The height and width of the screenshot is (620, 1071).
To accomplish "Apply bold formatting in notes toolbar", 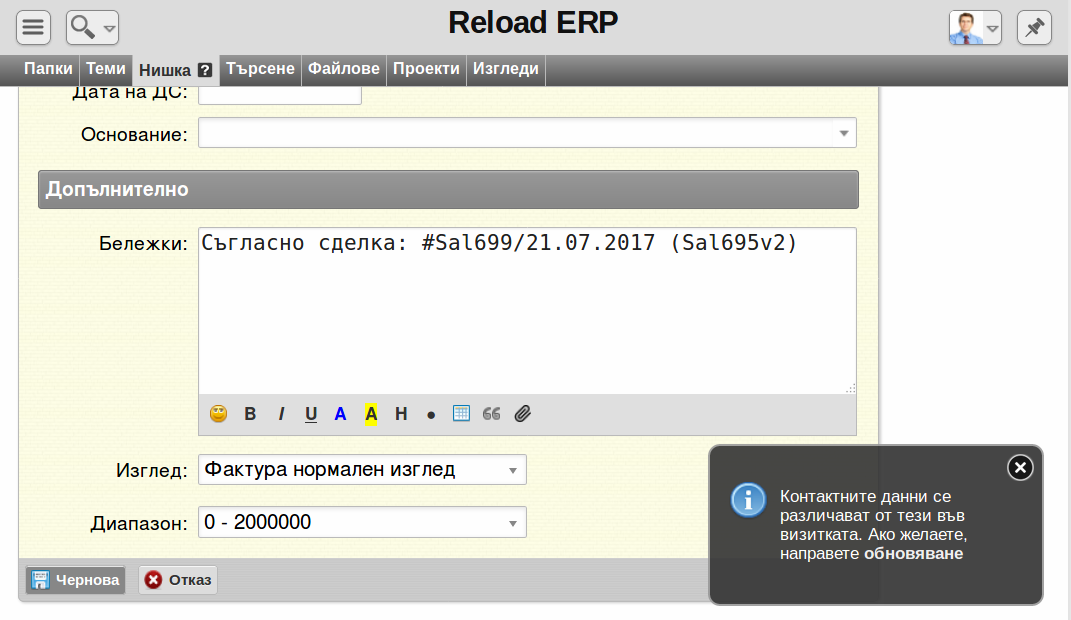I will pyautogui.click(x=250, y=414).
